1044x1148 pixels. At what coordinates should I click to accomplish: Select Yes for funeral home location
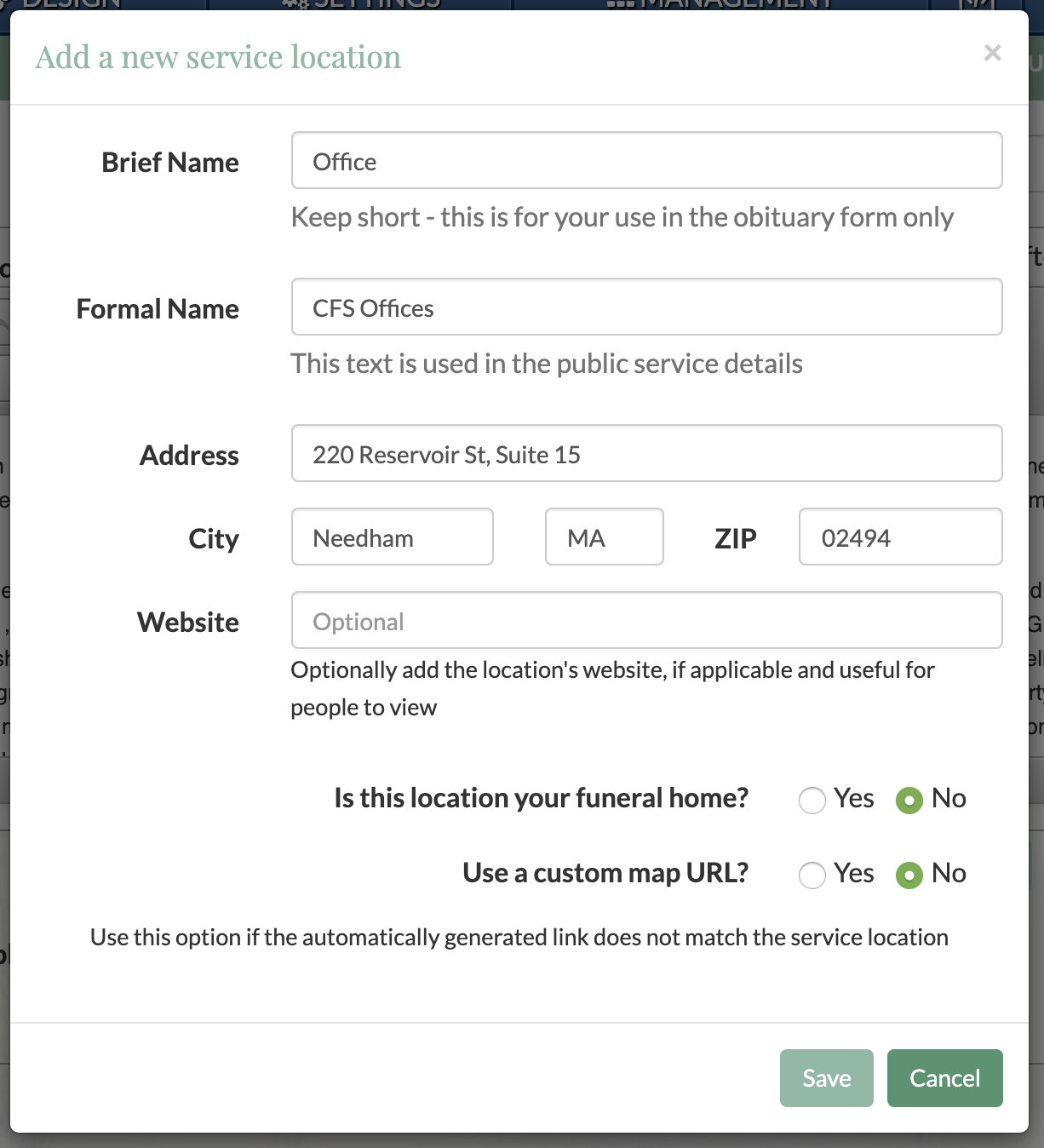(x=812, y=800)
